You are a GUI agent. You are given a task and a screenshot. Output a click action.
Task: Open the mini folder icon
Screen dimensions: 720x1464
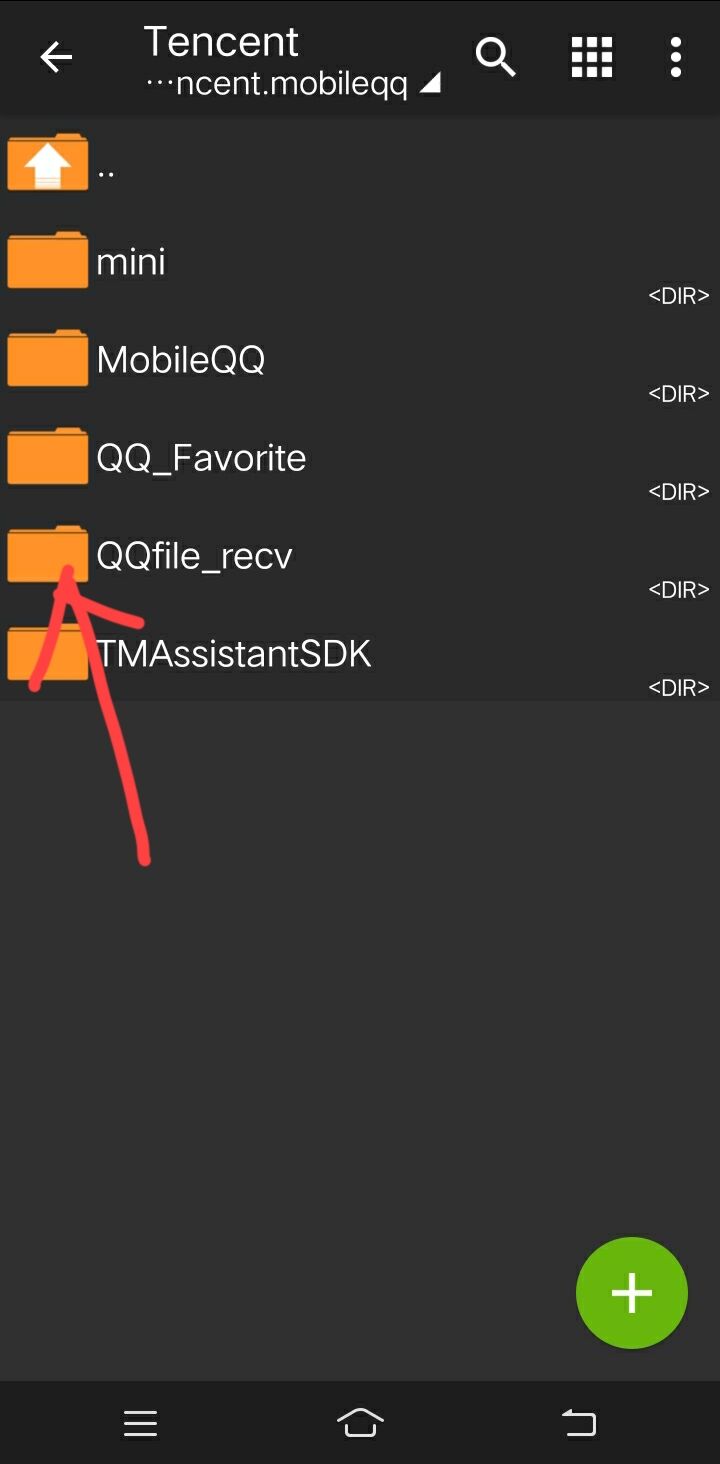pyautogui.click(x=47, y=260)
